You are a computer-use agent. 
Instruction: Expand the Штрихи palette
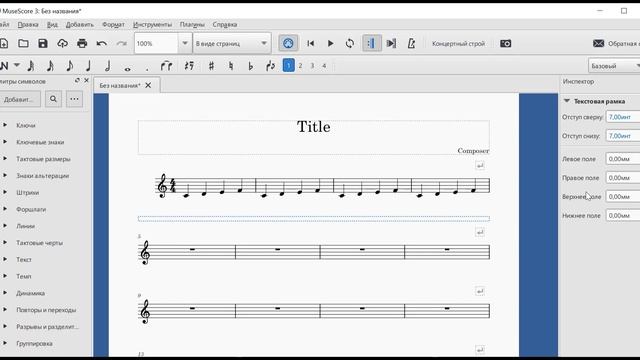tap(5, 192)
